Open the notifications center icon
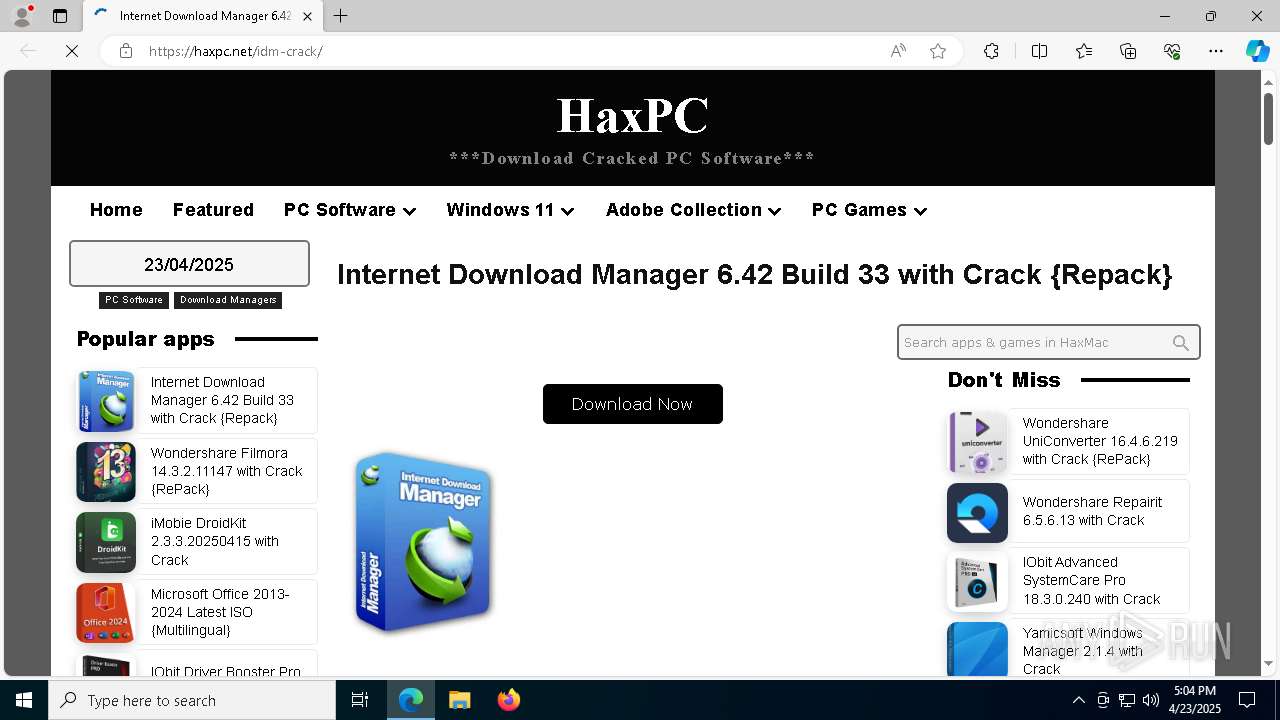This screenshot has height=720, width=1280. (x=1247, y=700)
